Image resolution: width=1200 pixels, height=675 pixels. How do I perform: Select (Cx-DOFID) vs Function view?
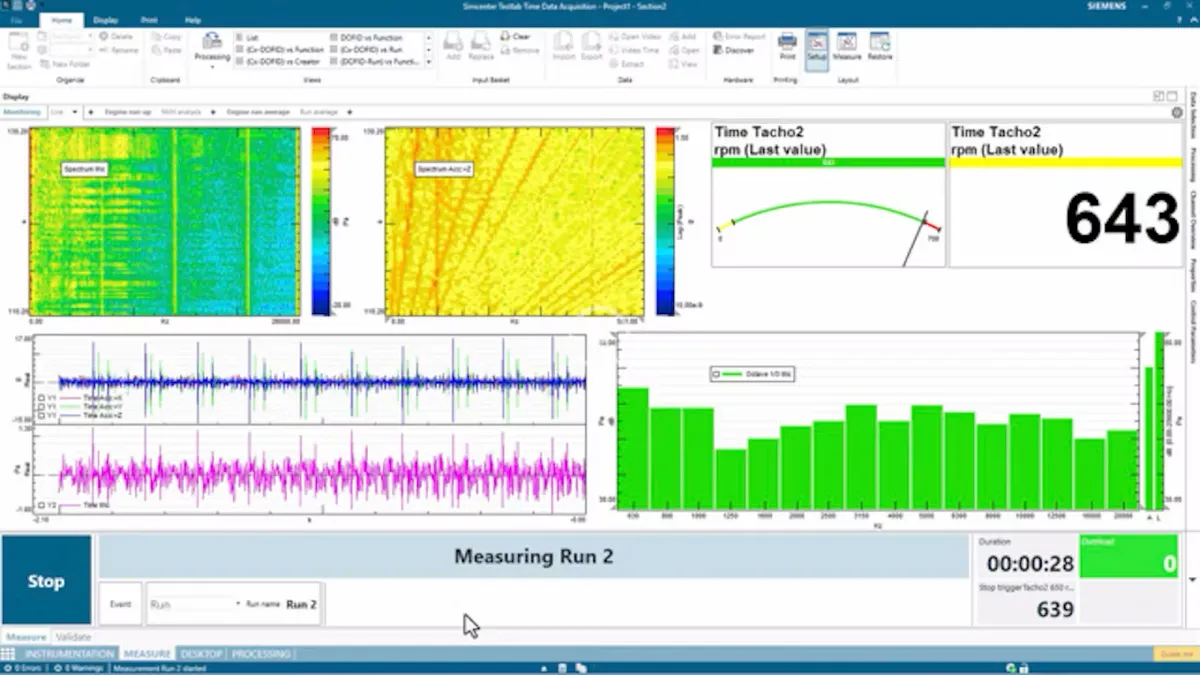(x=280, y=49)
